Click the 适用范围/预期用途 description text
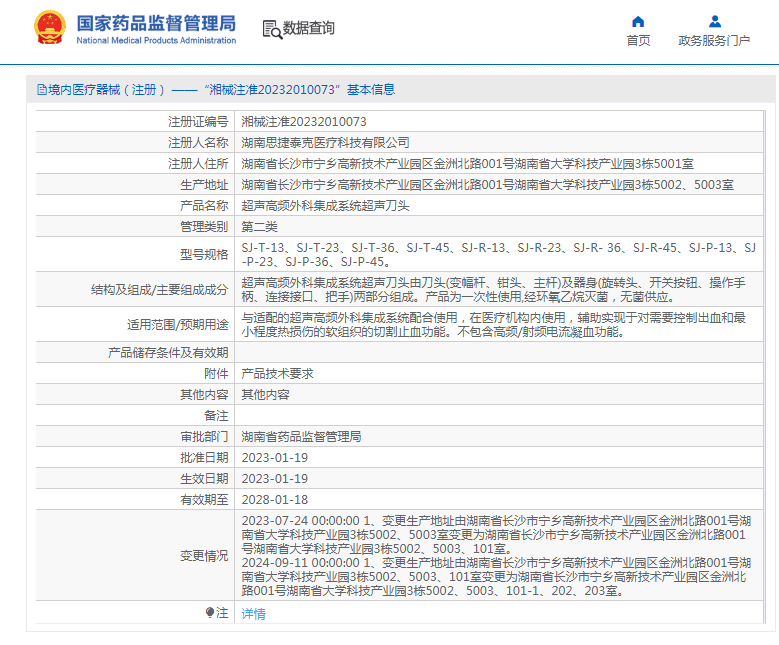Viewport: 779px width, 645px height. click(x=493, y=324)
